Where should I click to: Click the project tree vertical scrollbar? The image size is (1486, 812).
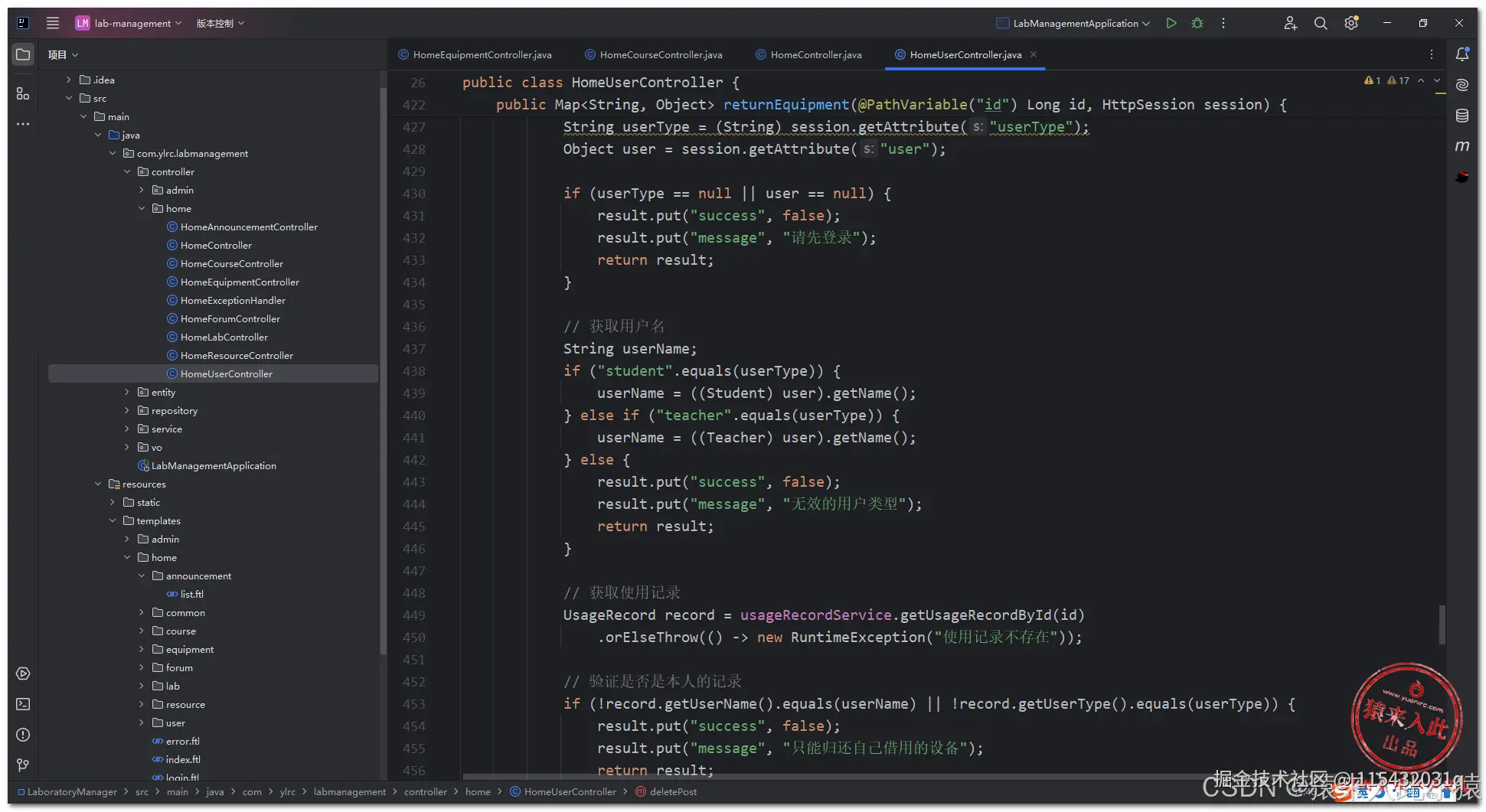383,371
